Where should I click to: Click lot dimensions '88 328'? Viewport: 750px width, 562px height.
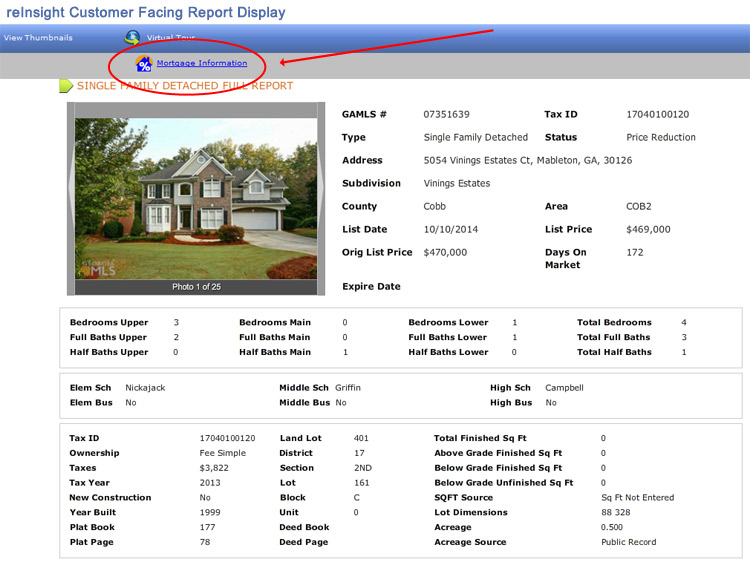pyautogui.click(x=616, y=512)
